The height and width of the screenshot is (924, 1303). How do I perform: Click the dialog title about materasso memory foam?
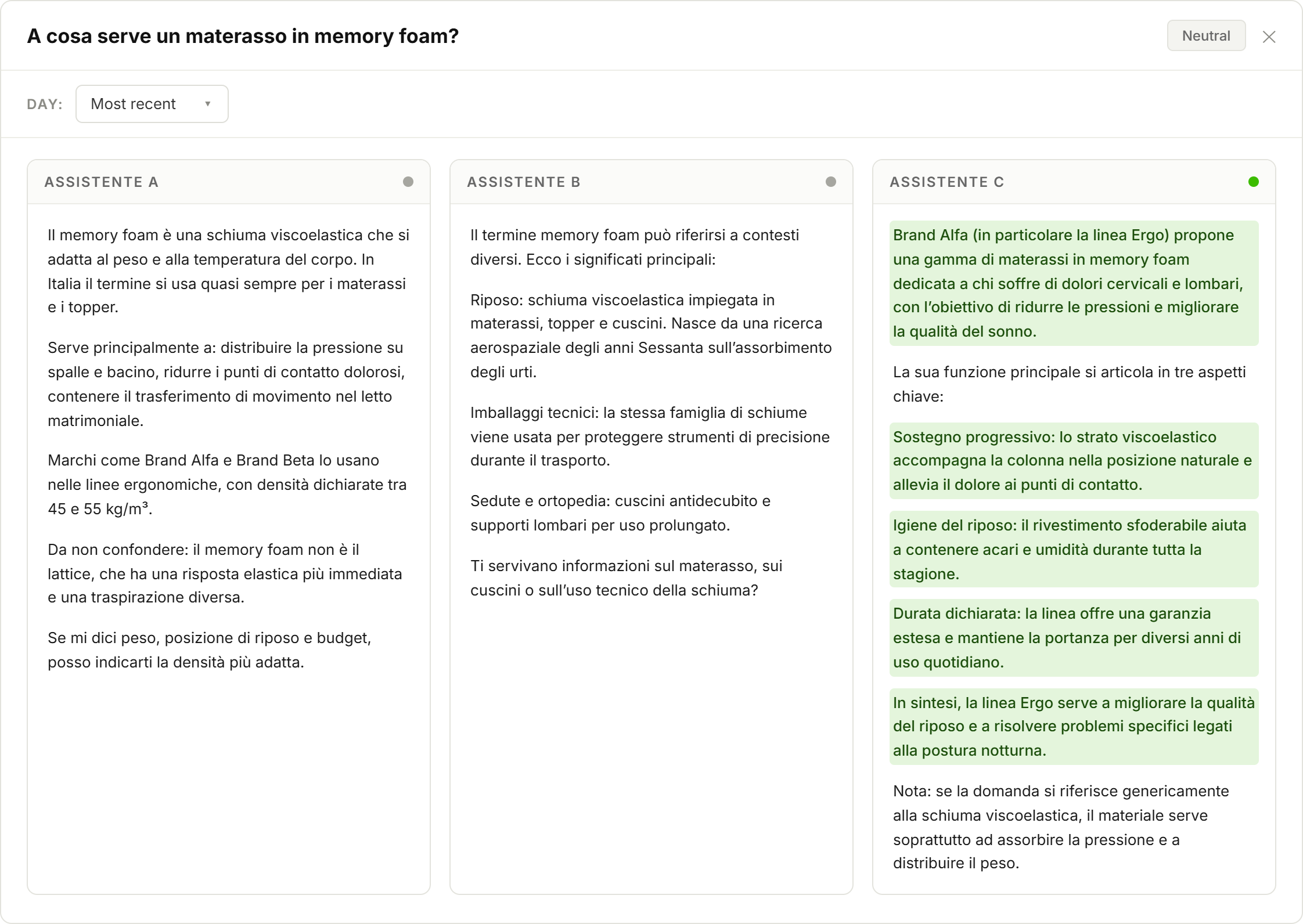pos(243,36)
